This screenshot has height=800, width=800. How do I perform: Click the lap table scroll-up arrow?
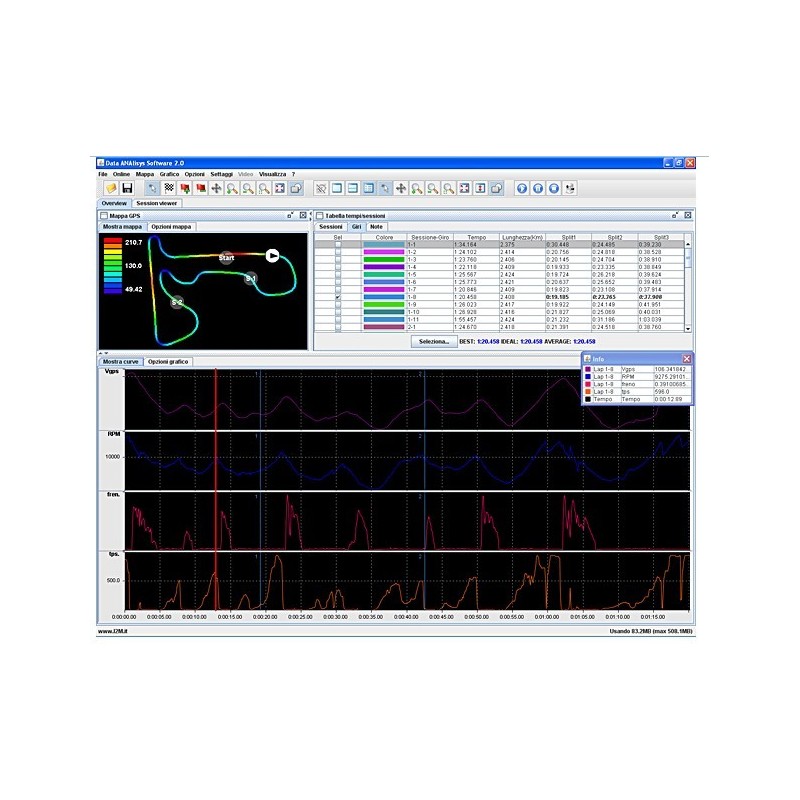point(688,244)
